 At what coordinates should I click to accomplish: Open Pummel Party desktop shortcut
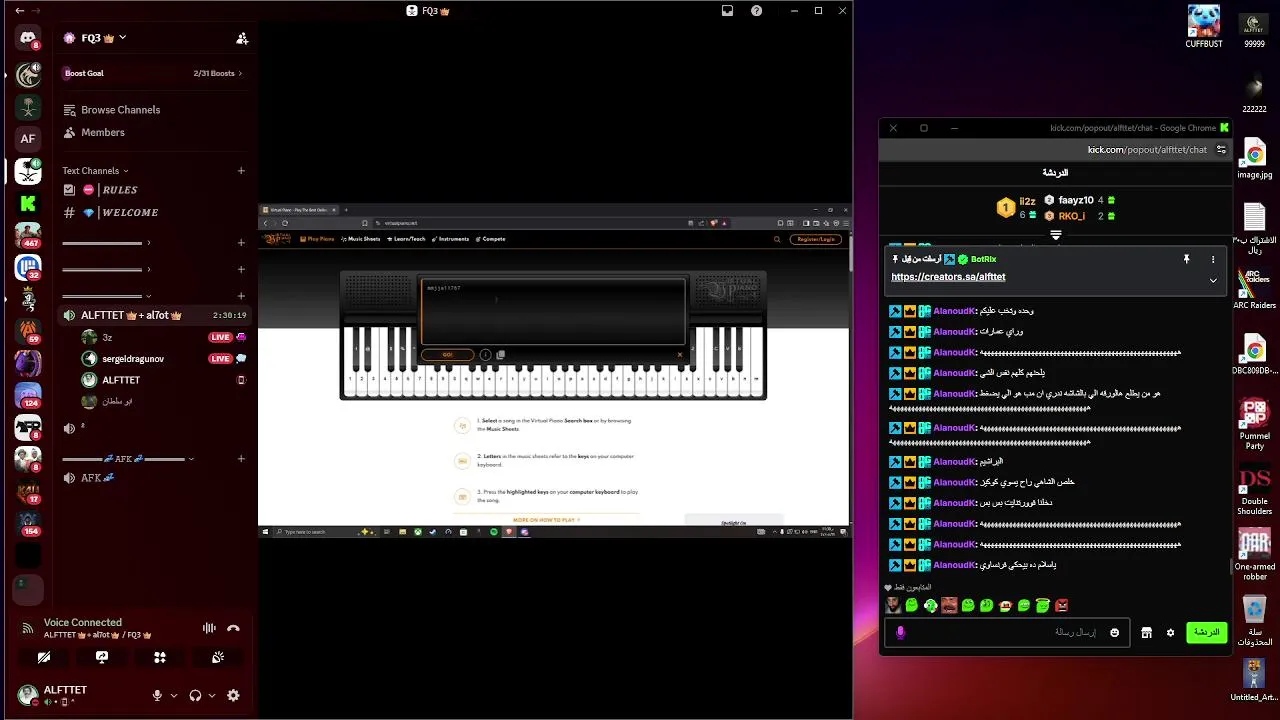click(x=1254, y=424)
